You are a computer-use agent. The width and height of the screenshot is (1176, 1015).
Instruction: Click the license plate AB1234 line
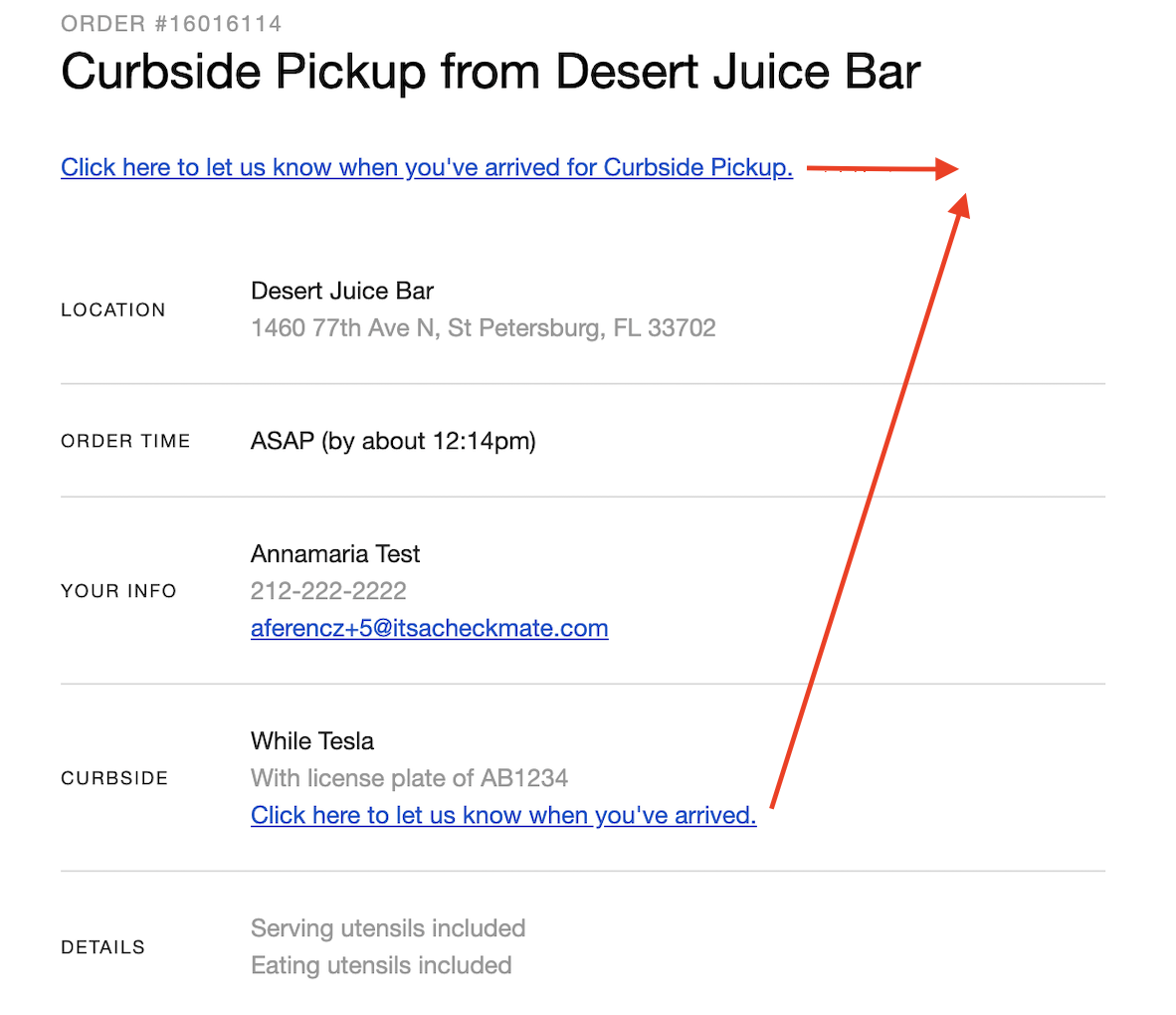[x=410, y=778]
